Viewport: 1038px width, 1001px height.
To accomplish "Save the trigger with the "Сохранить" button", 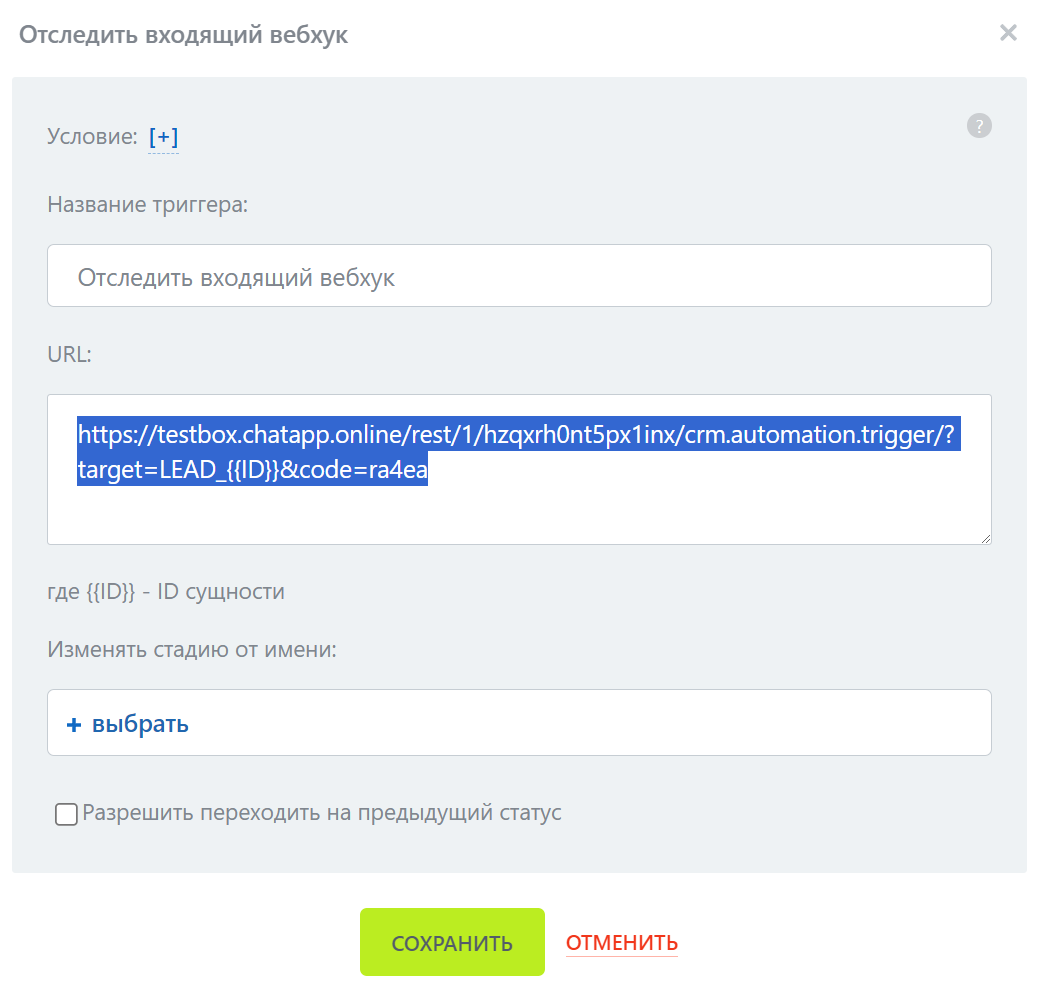I will [452, 942].
